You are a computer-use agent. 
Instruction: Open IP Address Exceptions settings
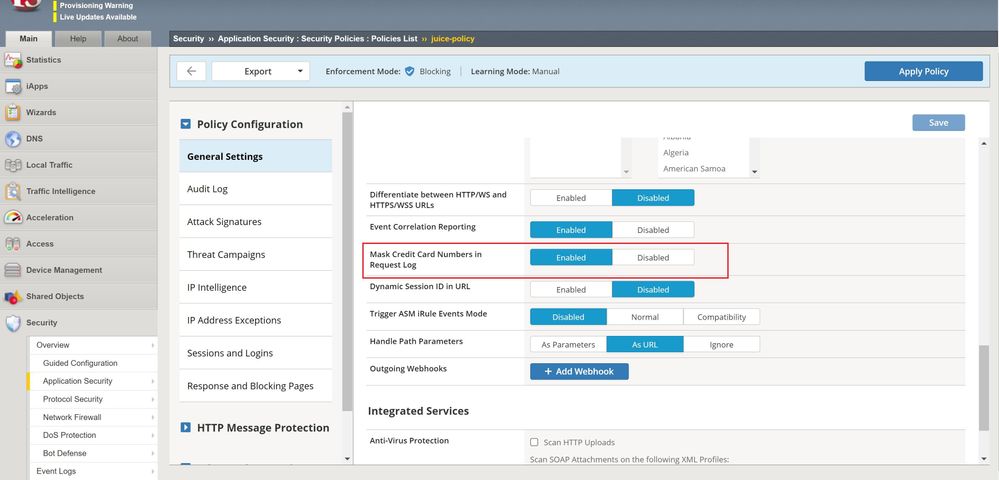click(x=255, y=321)
